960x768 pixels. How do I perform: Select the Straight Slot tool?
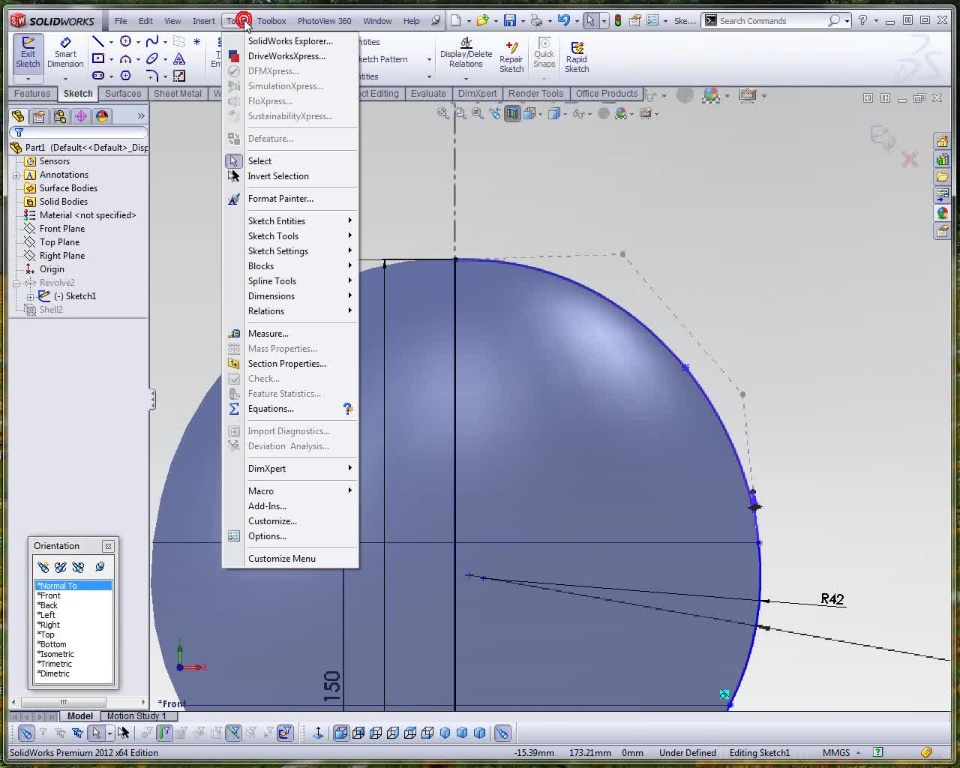click(x=98, y=75)
